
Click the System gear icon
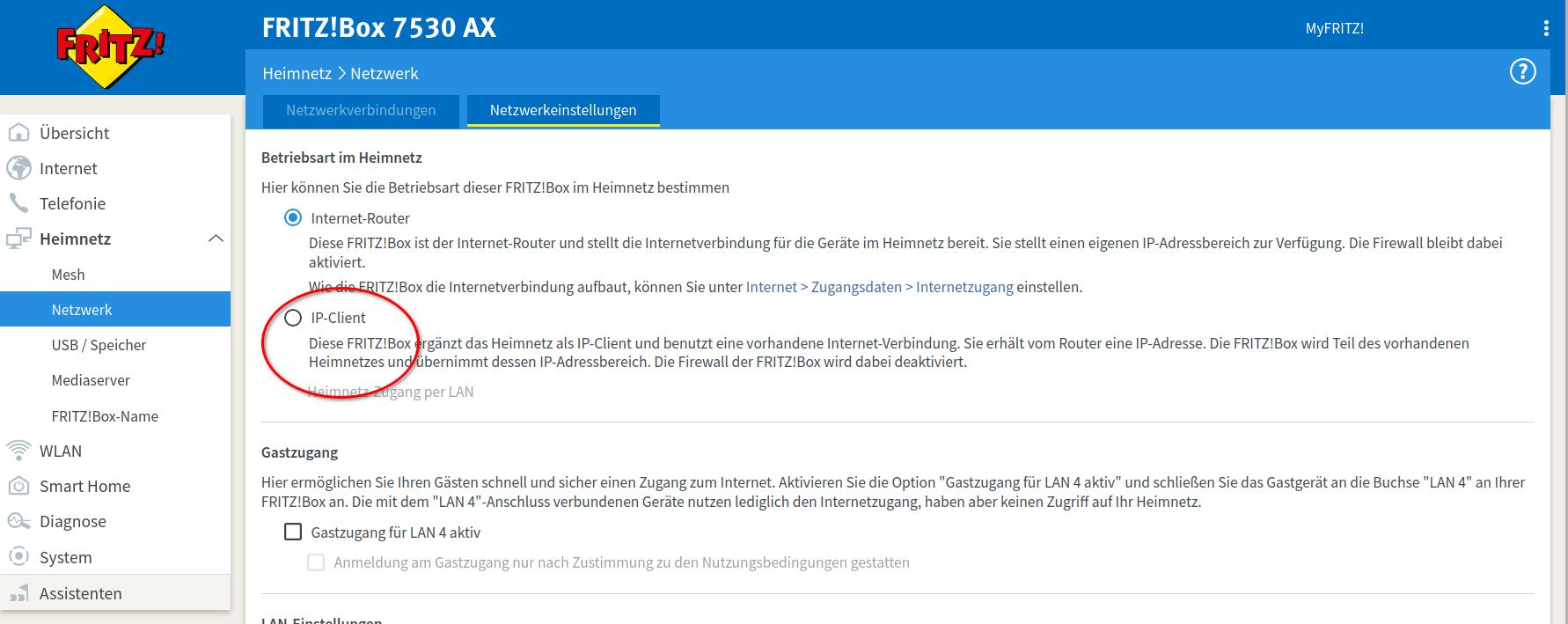(18, 557)
